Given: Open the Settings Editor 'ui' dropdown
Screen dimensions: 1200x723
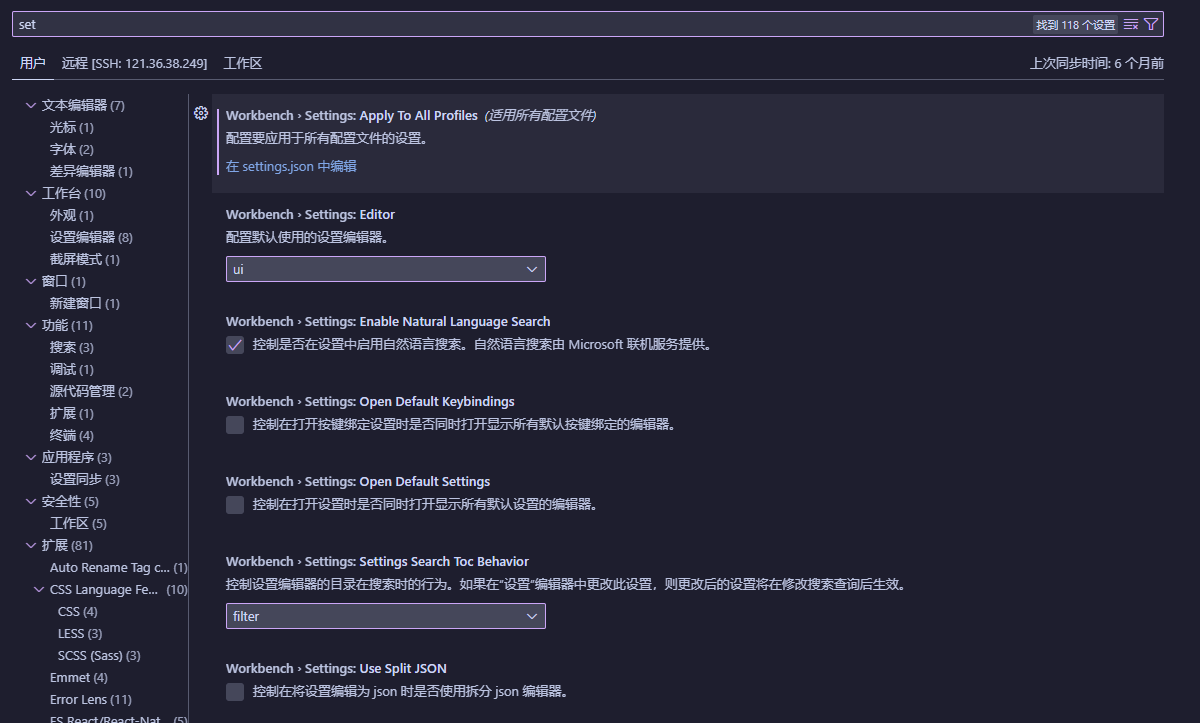Looking at the screenshot, I should [x=386, y=269].
